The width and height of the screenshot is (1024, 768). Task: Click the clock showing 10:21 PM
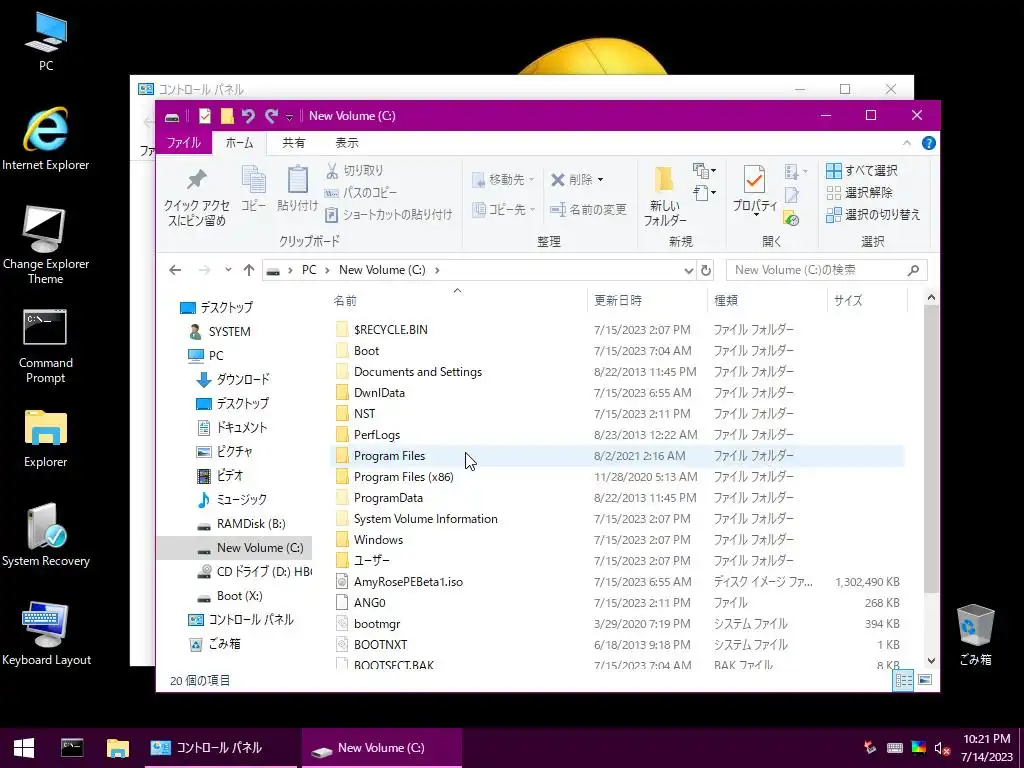point(986,739)
